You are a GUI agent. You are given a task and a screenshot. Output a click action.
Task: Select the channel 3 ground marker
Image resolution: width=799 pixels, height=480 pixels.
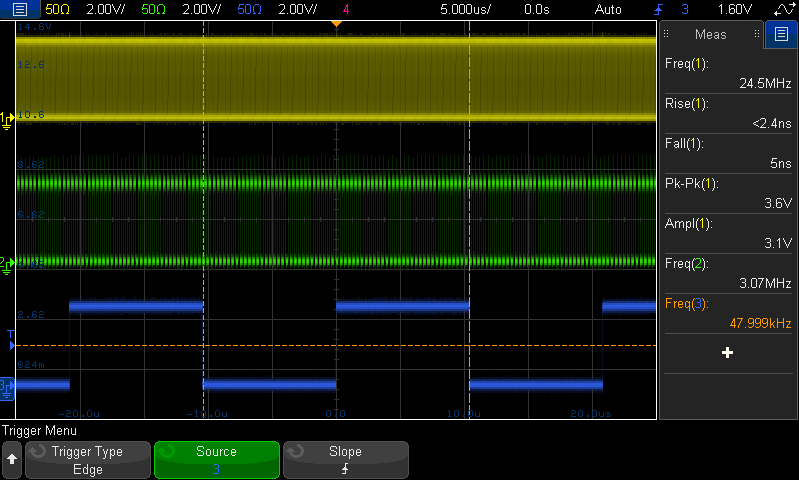click(x=7, y=389)
